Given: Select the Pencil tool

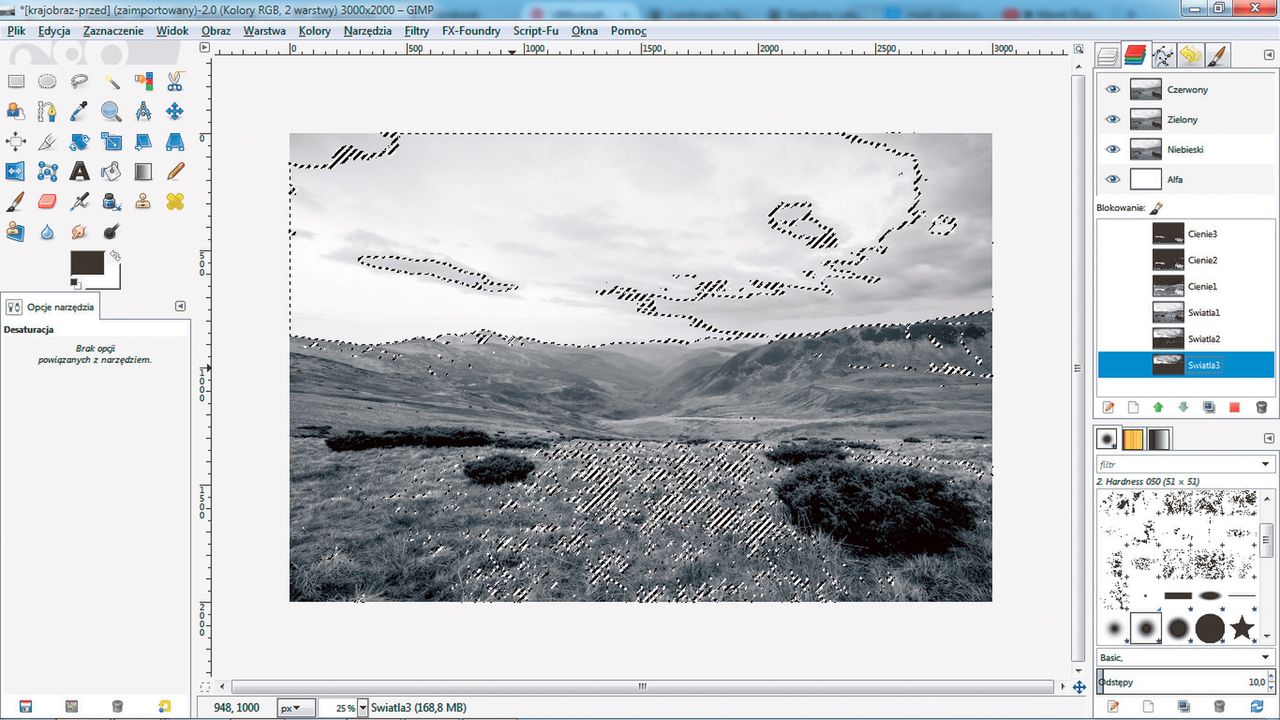Looking at the screenshot, I should point(175,172).
